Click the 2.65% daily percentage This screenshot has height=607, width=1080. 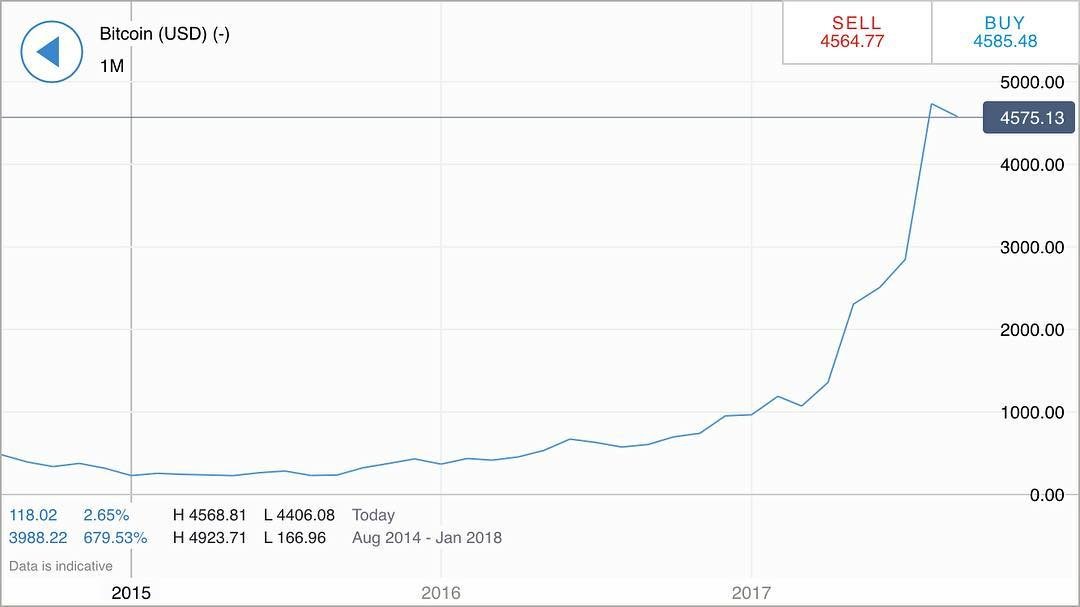[106, 515]
